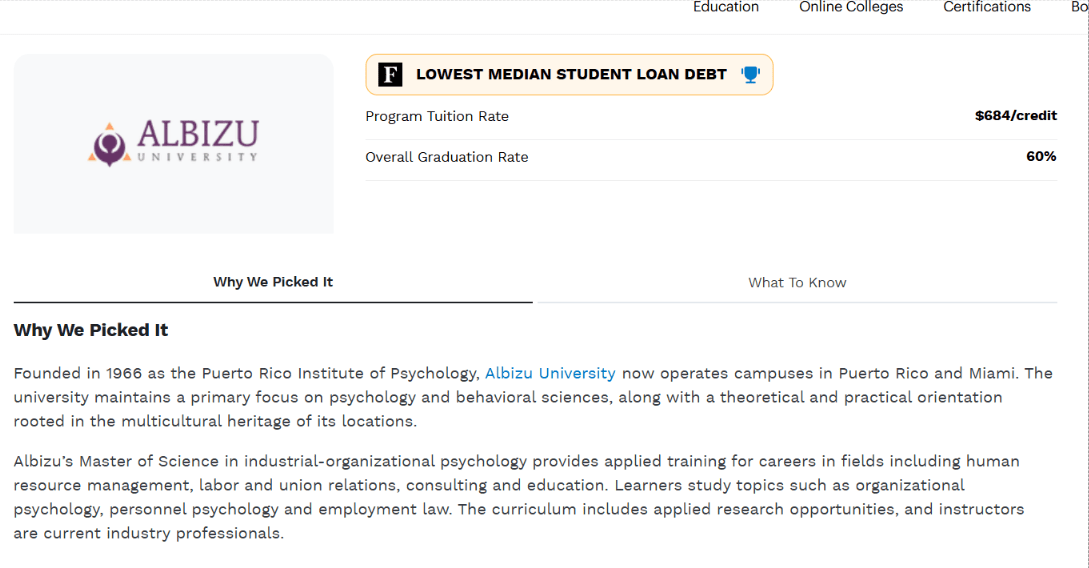Open the Certifications navigation item

coord(987,8)
